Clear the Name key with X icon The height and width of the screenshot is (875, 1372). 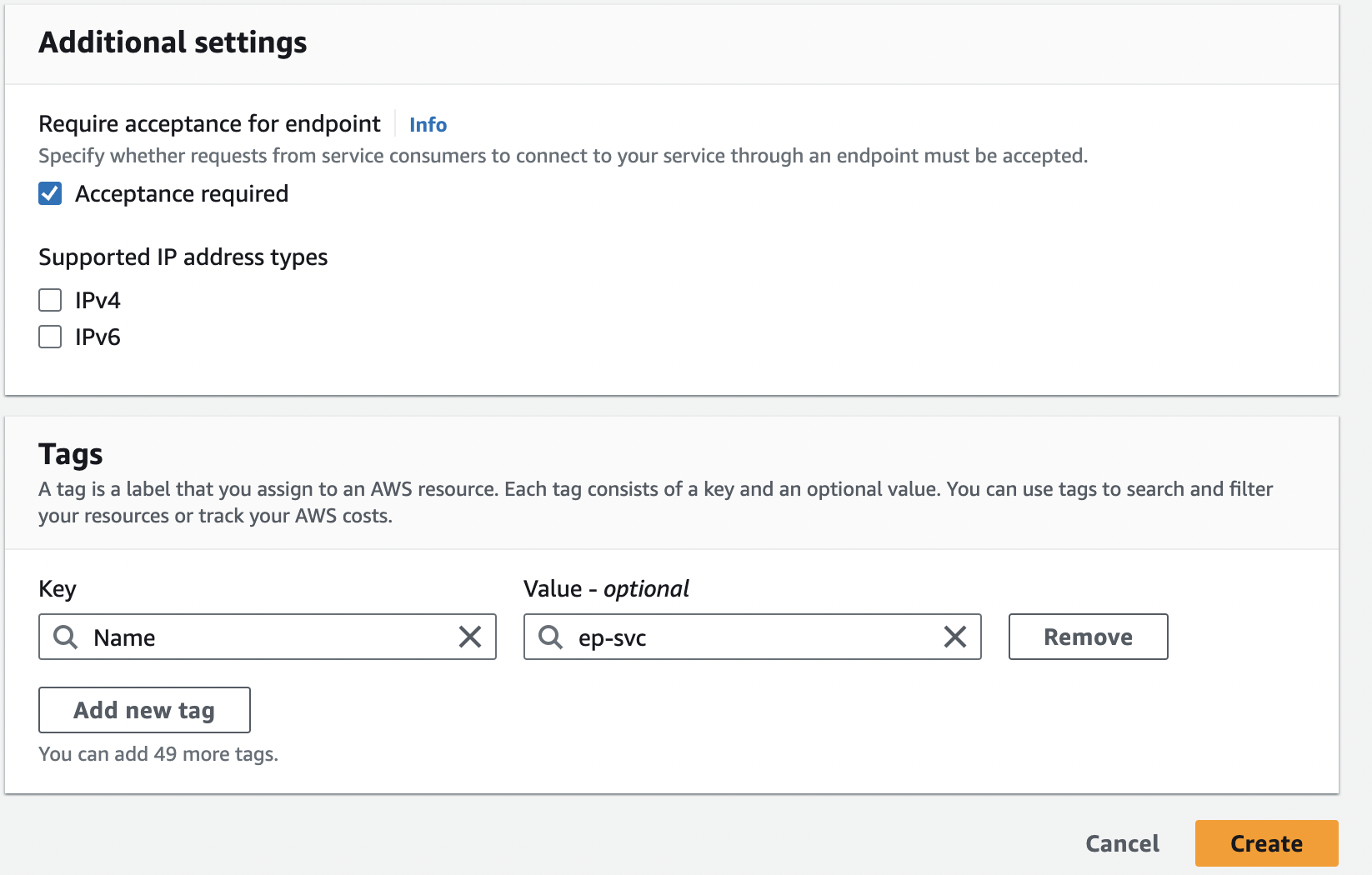tap(470, 637)
